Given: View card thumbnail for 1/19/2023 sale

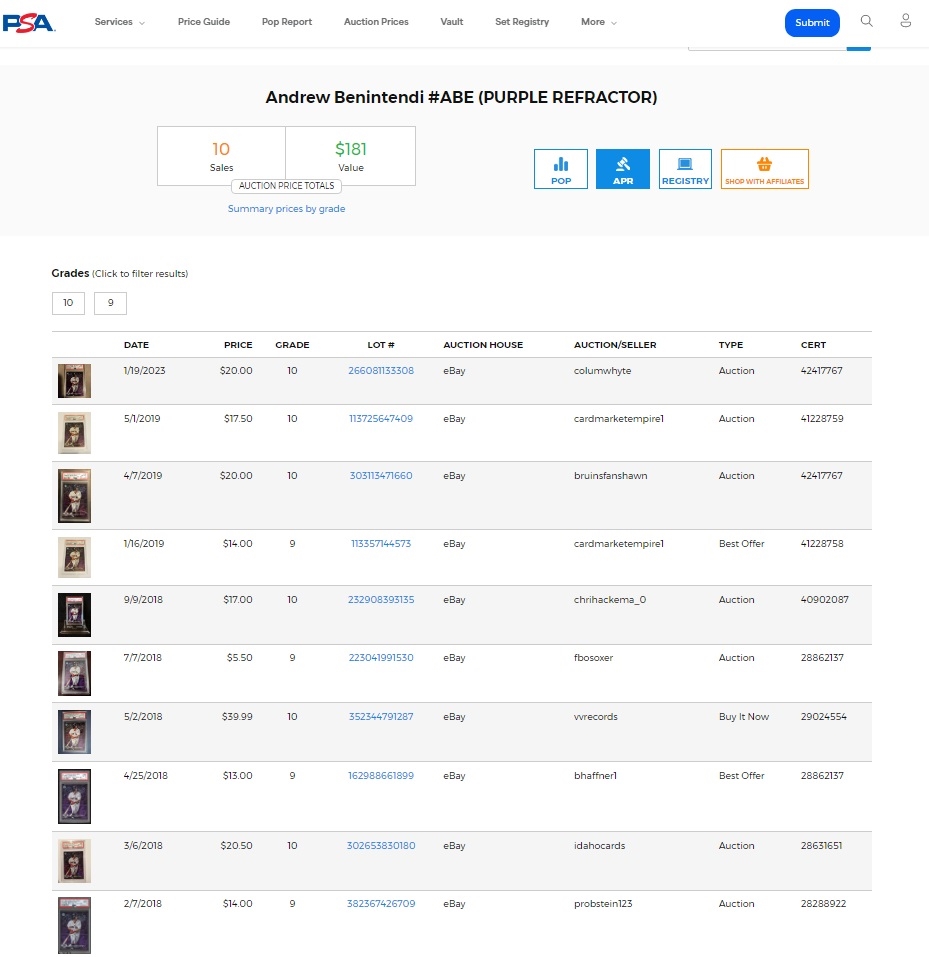Looking at the screenshot, I should point(74,381).
